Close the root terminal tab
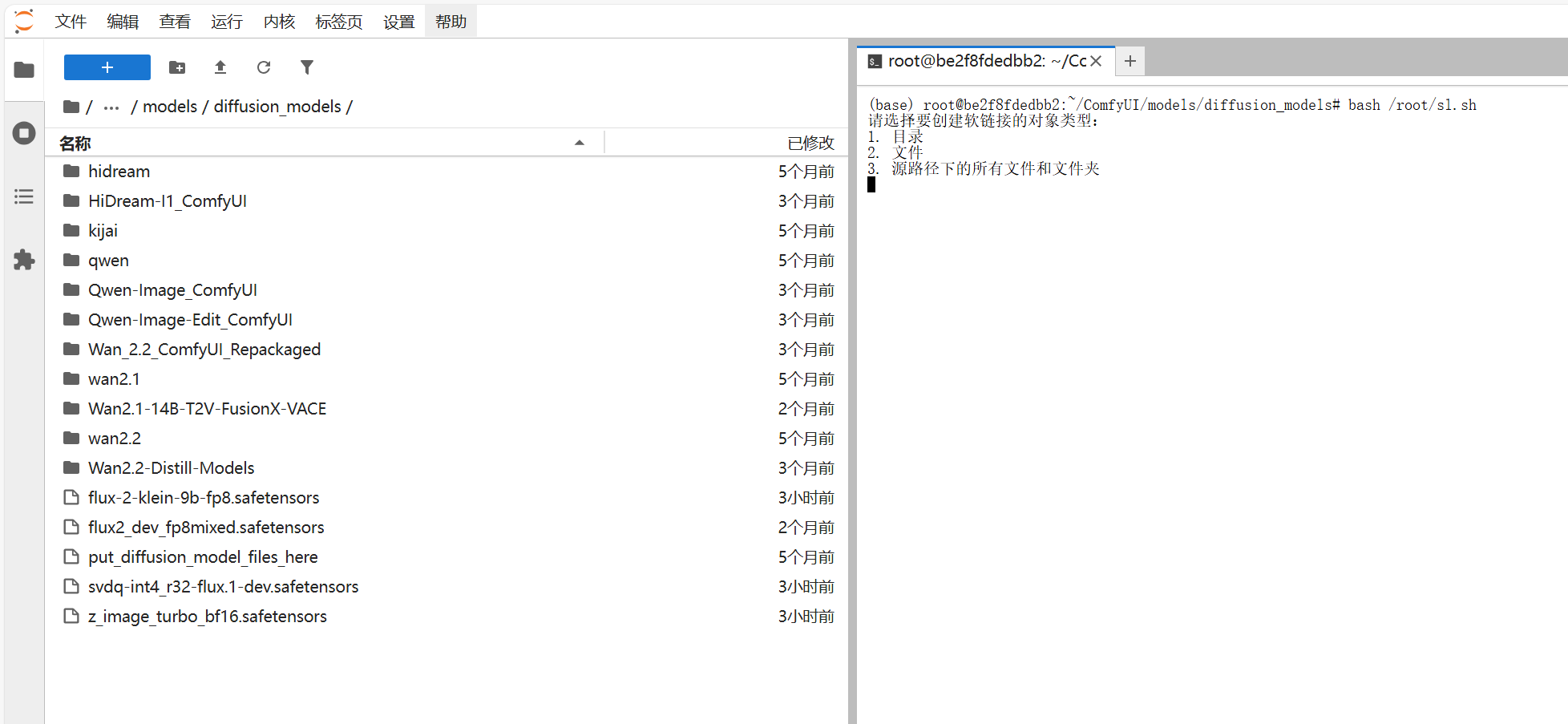 pyautogui.click(x=1097, y=61)
